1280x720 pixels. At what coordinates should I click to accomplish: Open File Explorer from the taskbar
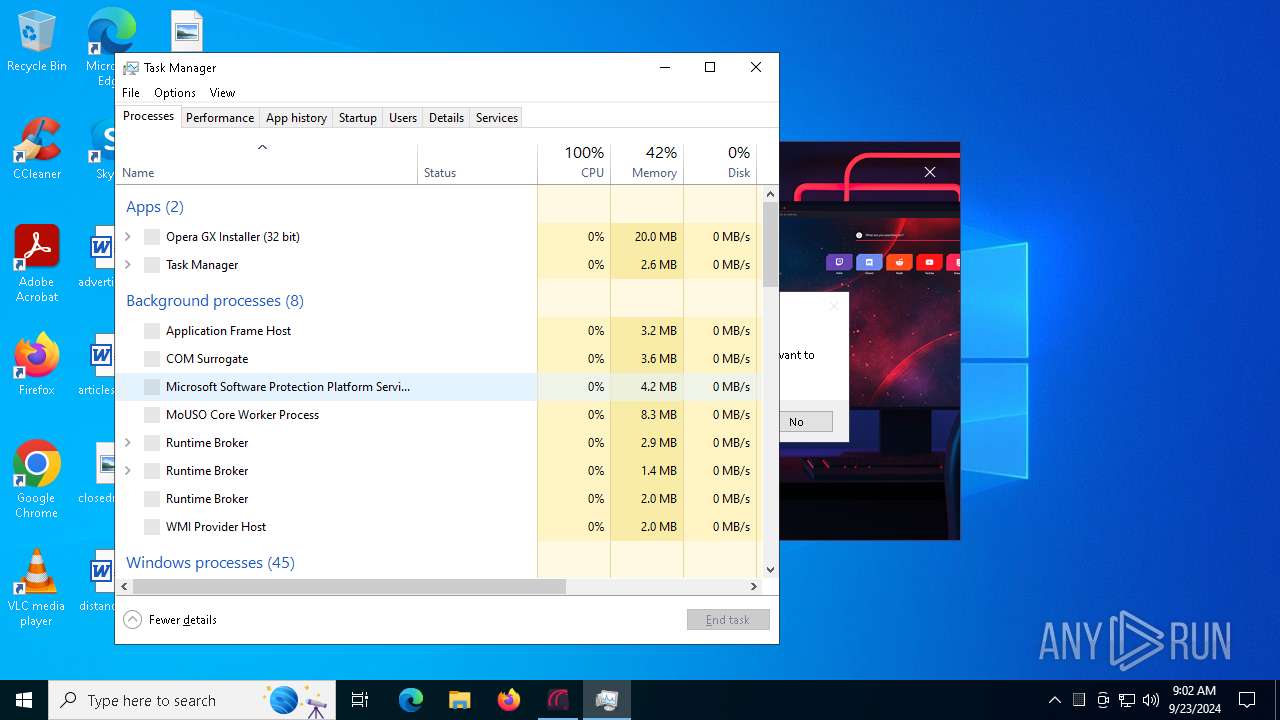point(459,700)
